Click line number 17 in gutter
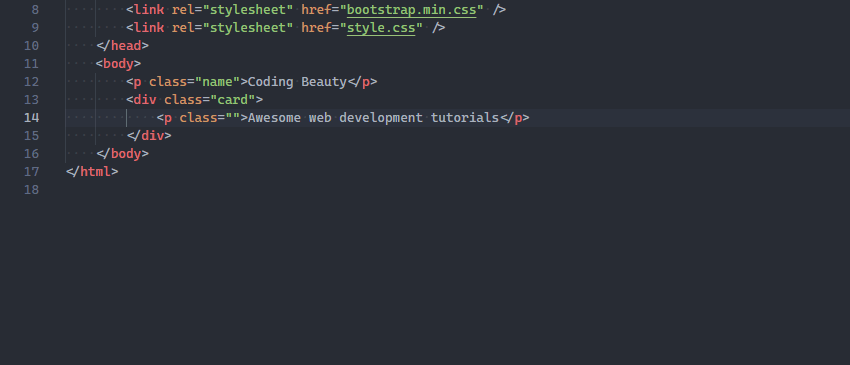Viewport: 850px width, 365px height. pos(31,171)
